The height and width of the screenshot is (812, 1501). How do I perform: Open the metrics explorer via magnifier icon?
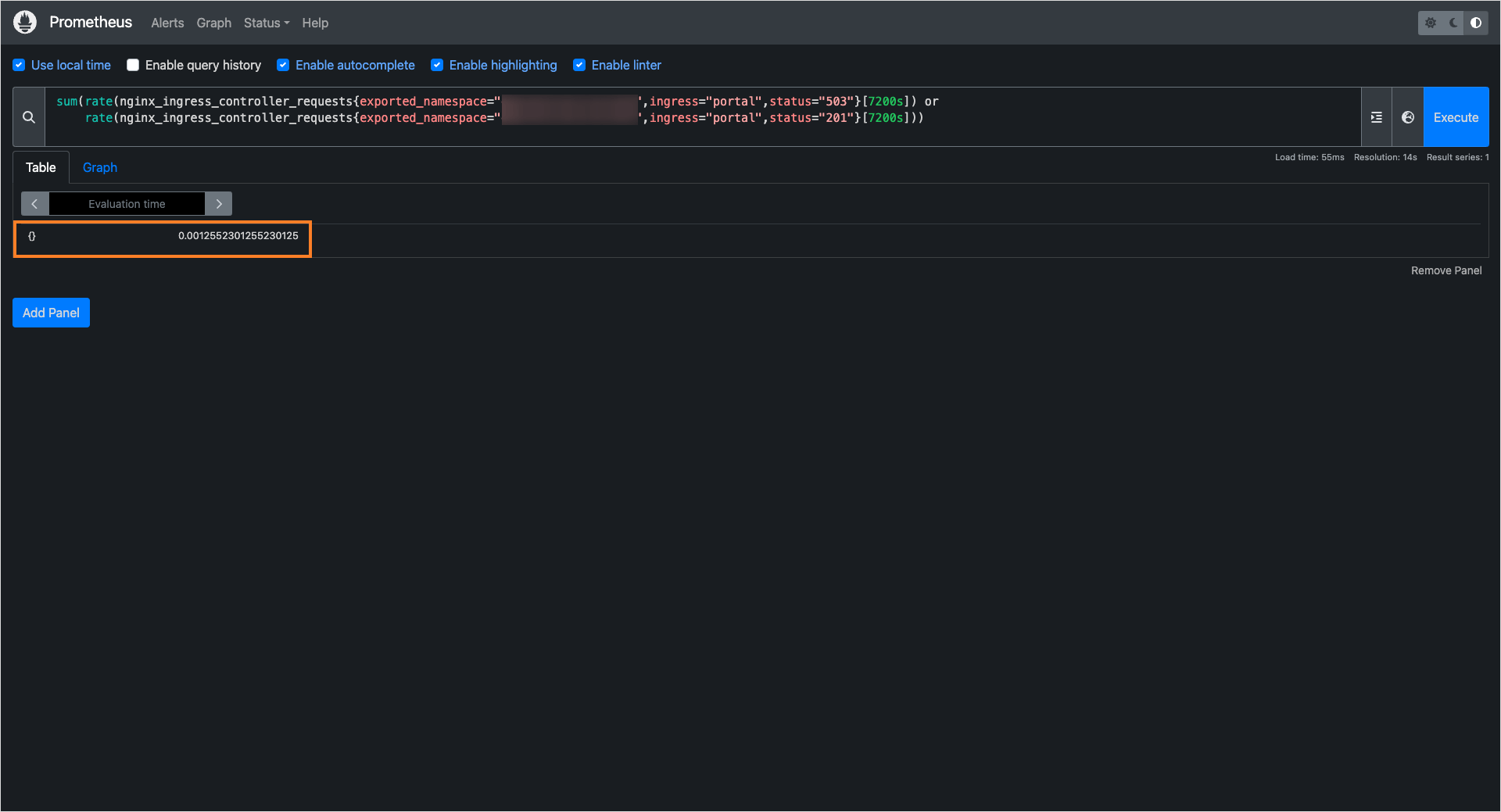tap(27, 116)
